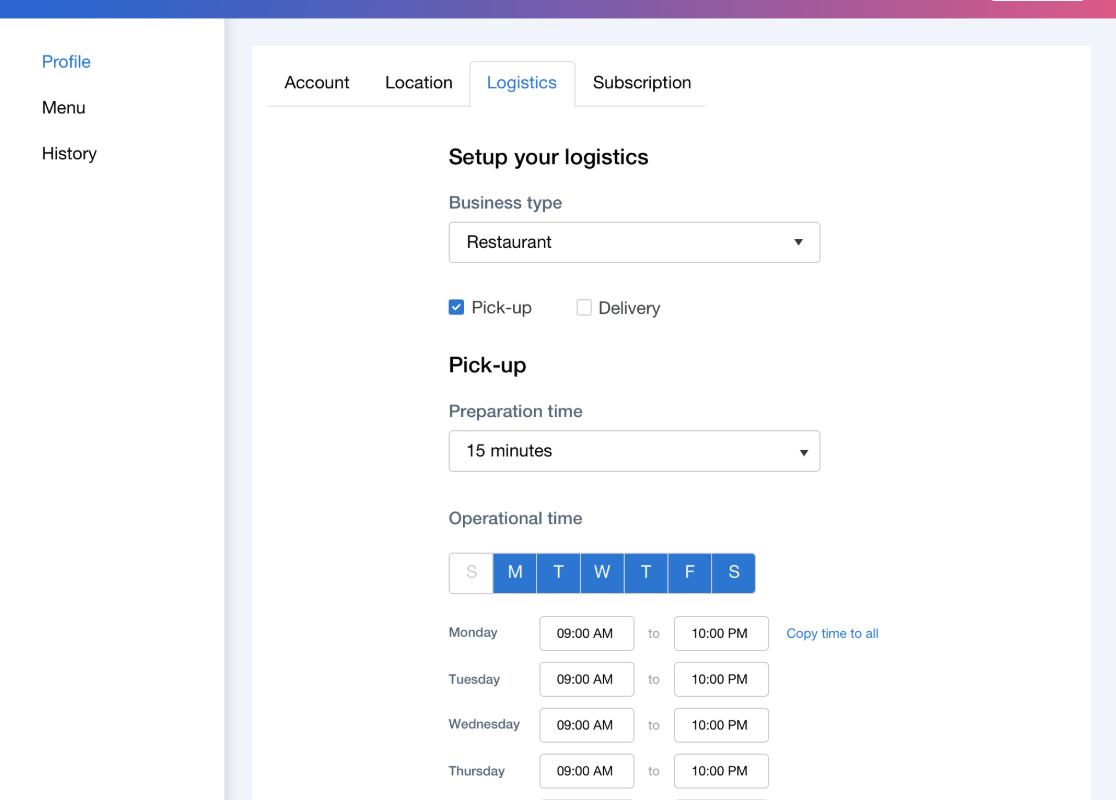Click the Operational time label

tap(515, 518)
